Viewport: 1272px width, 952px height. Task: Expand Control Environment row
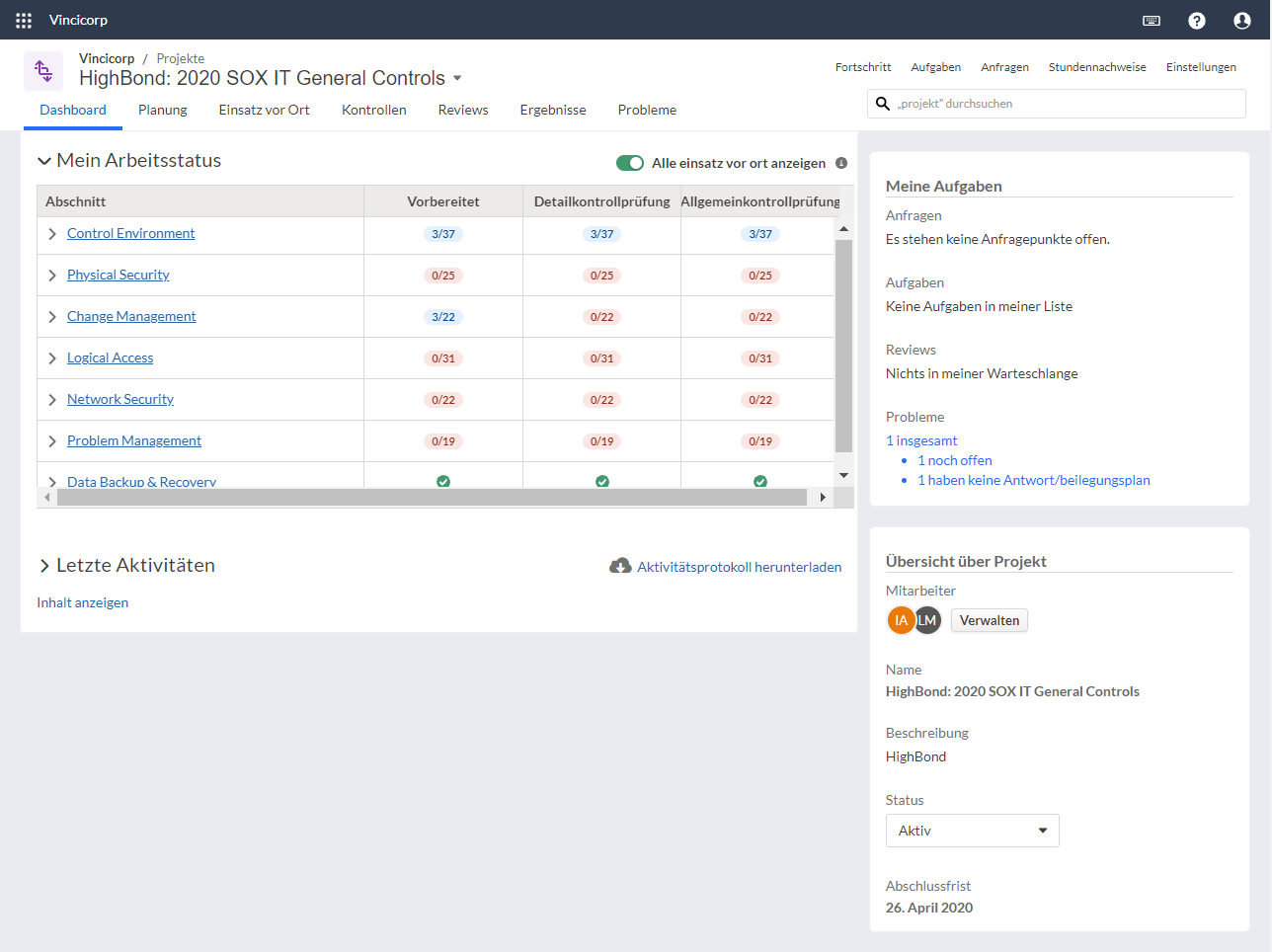tap(52, 234)
